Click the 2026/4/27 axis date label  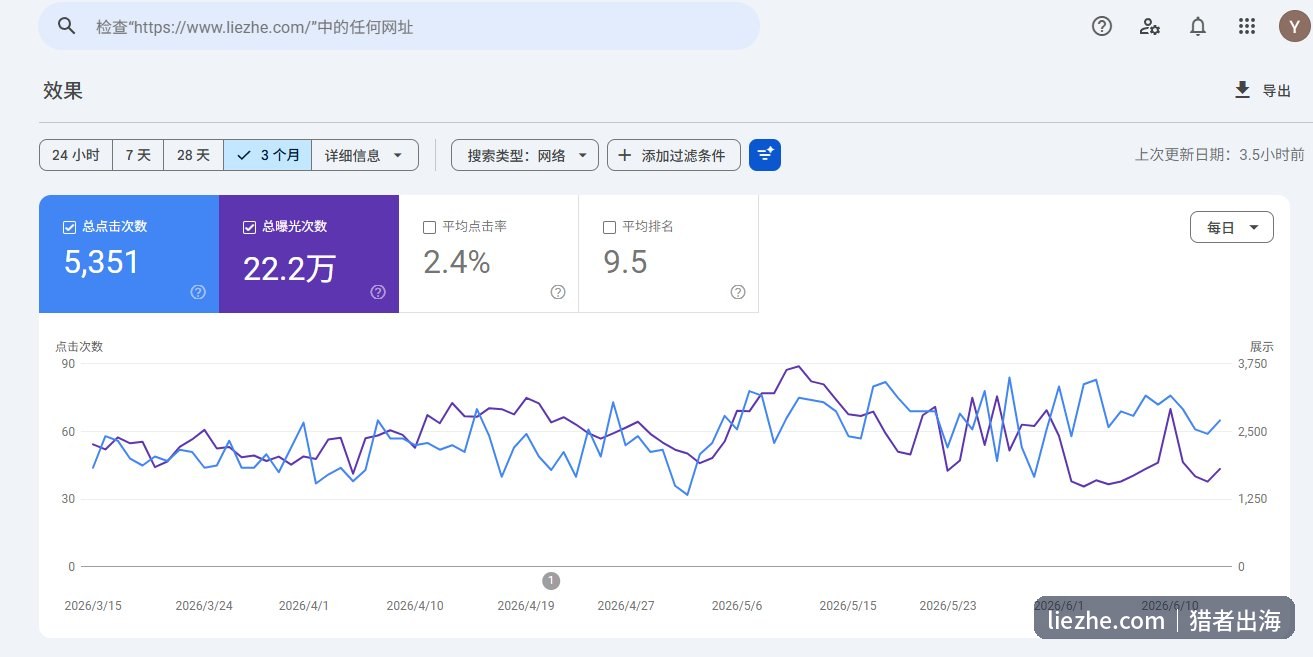click(x=626, y=606)
